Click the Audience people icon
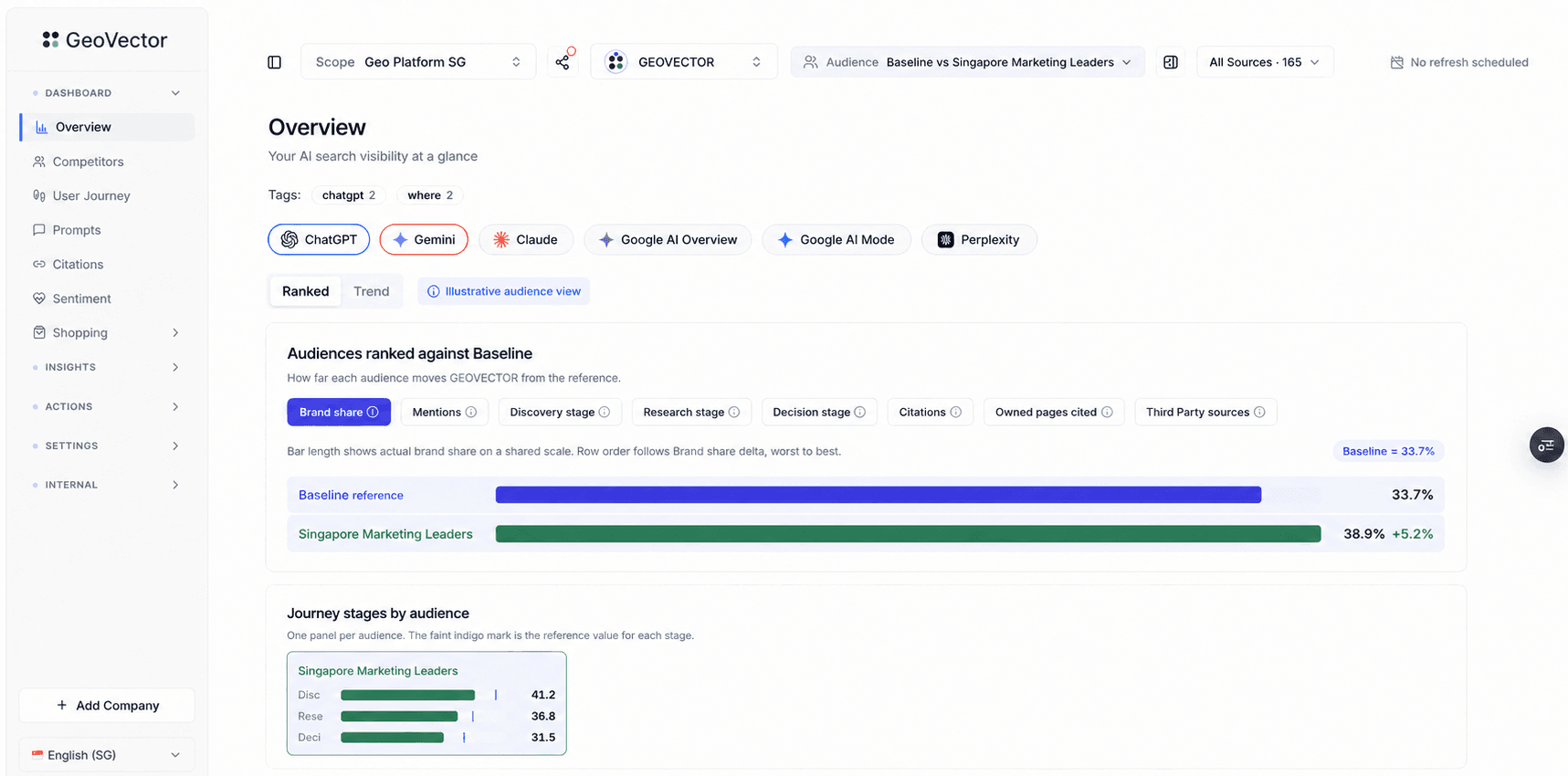Viewport: 1568px width, 776px height. point(810,62)
